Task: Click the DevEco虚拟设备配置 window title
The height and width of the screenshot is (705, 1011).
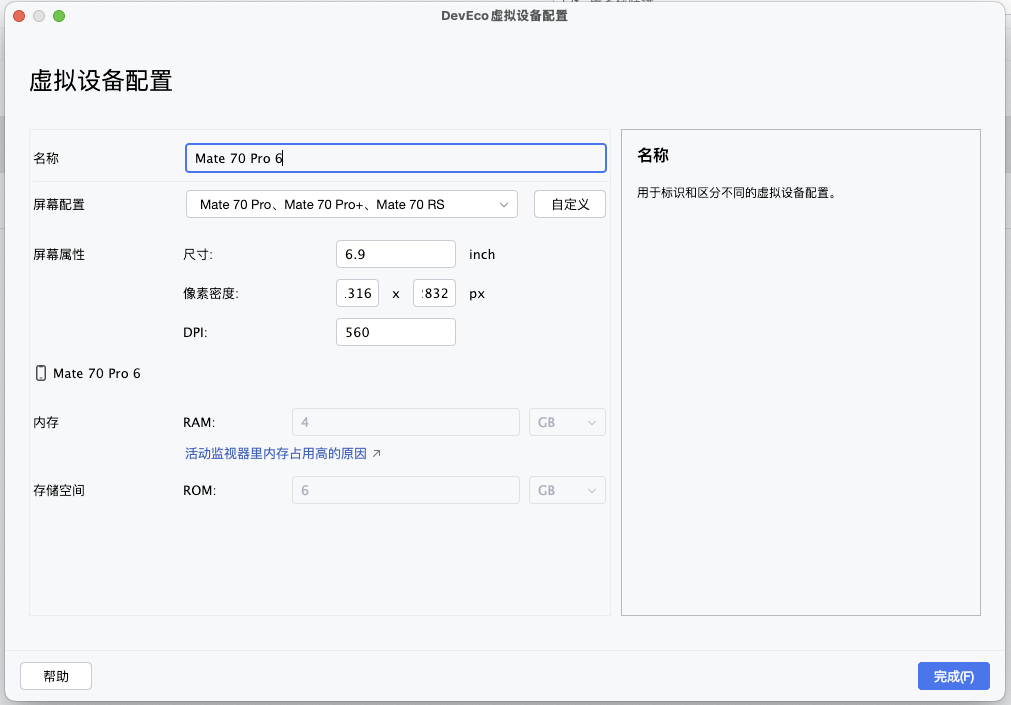Action: point(504,16)
